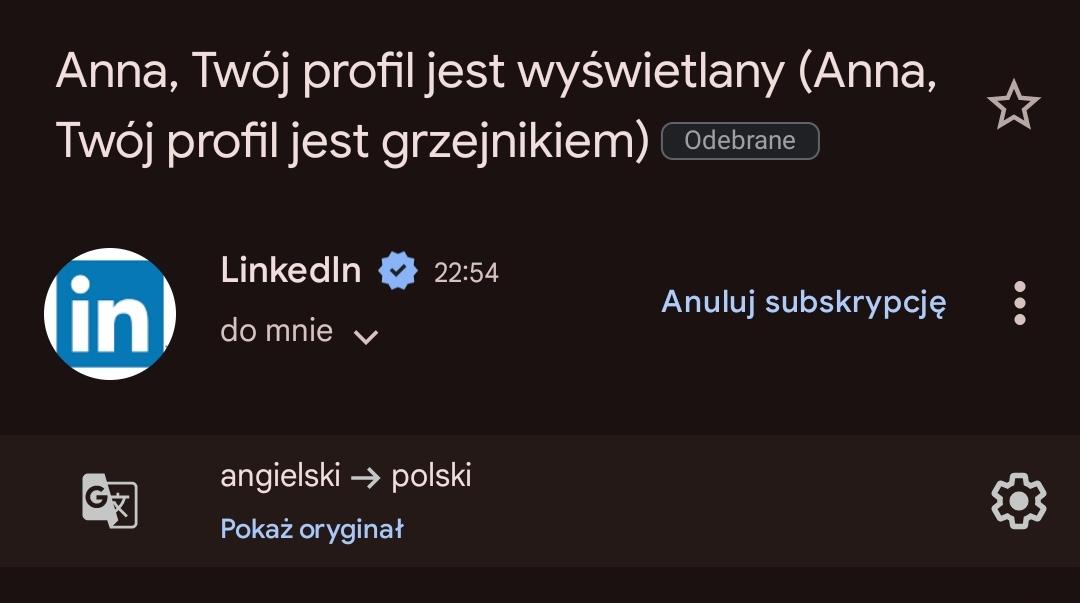Screen dimensions: 1080x603
Task: Tap the Google Translate icon
Action: [109, 501]
